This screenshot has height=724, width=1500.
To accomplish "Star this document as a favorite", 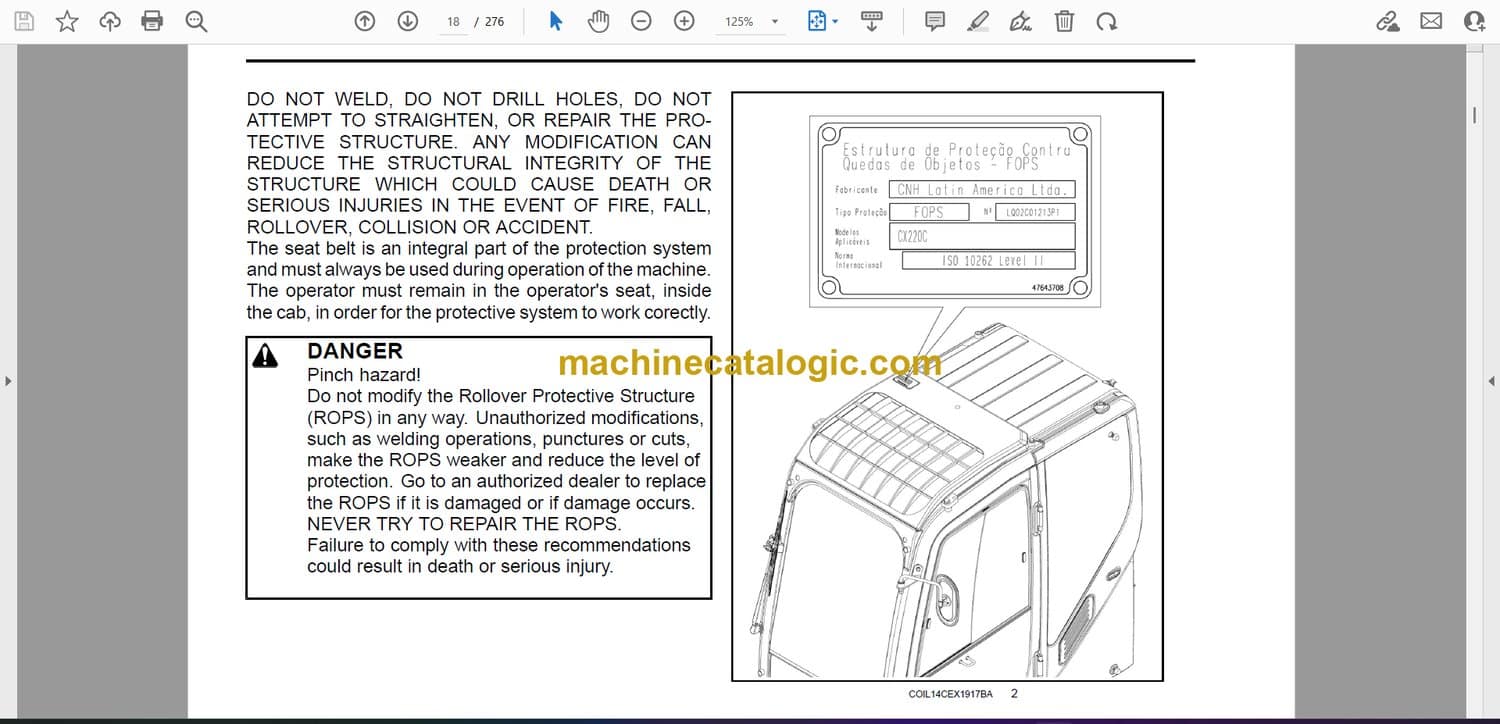I will (x=67, y=21).
